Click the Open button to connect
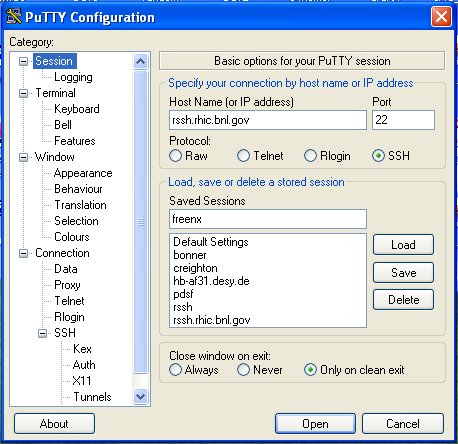Screen dimensions: 458x444 tap(315, 424)
